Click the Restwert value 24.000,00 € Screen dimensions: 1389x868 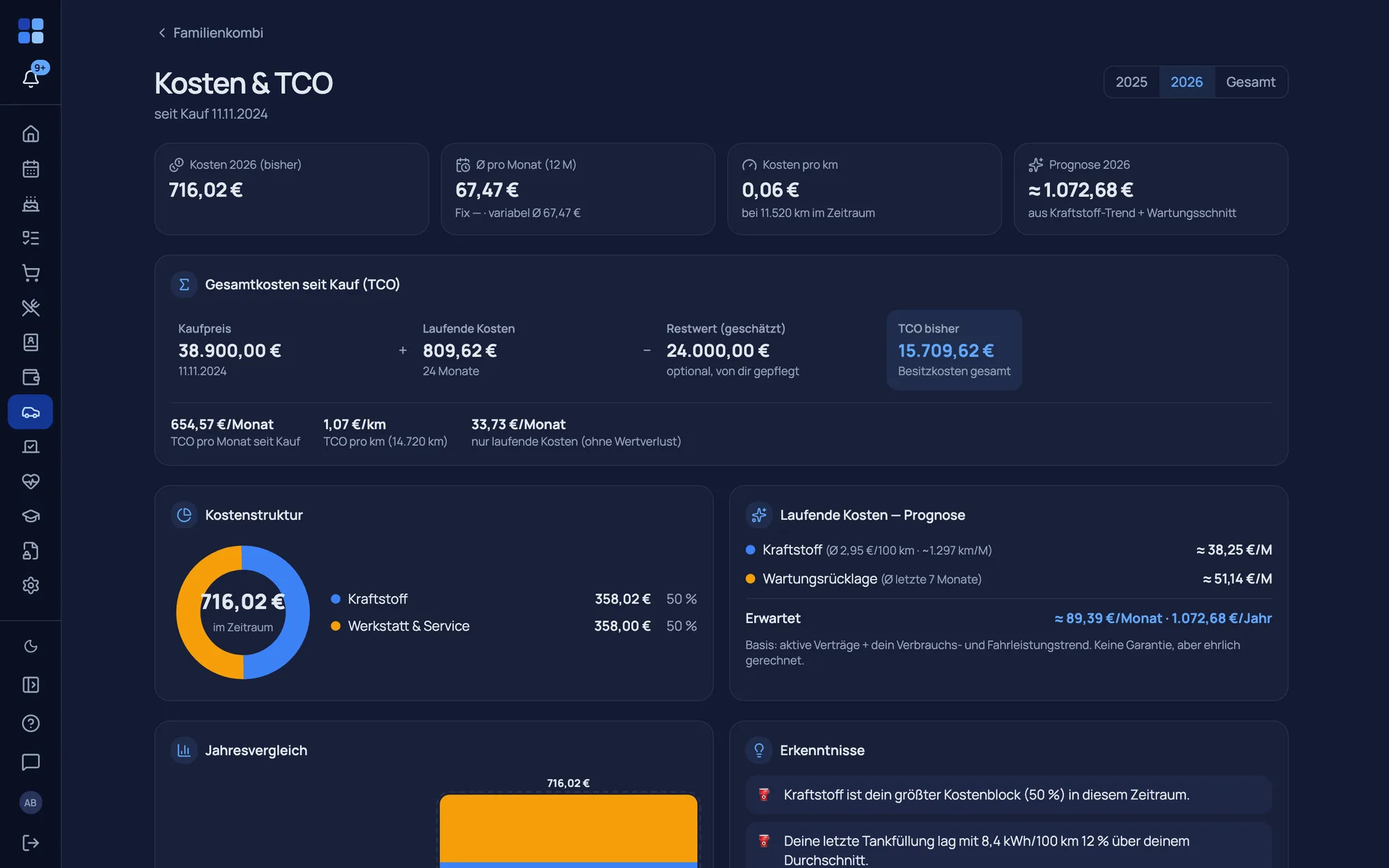pos(718,351)
